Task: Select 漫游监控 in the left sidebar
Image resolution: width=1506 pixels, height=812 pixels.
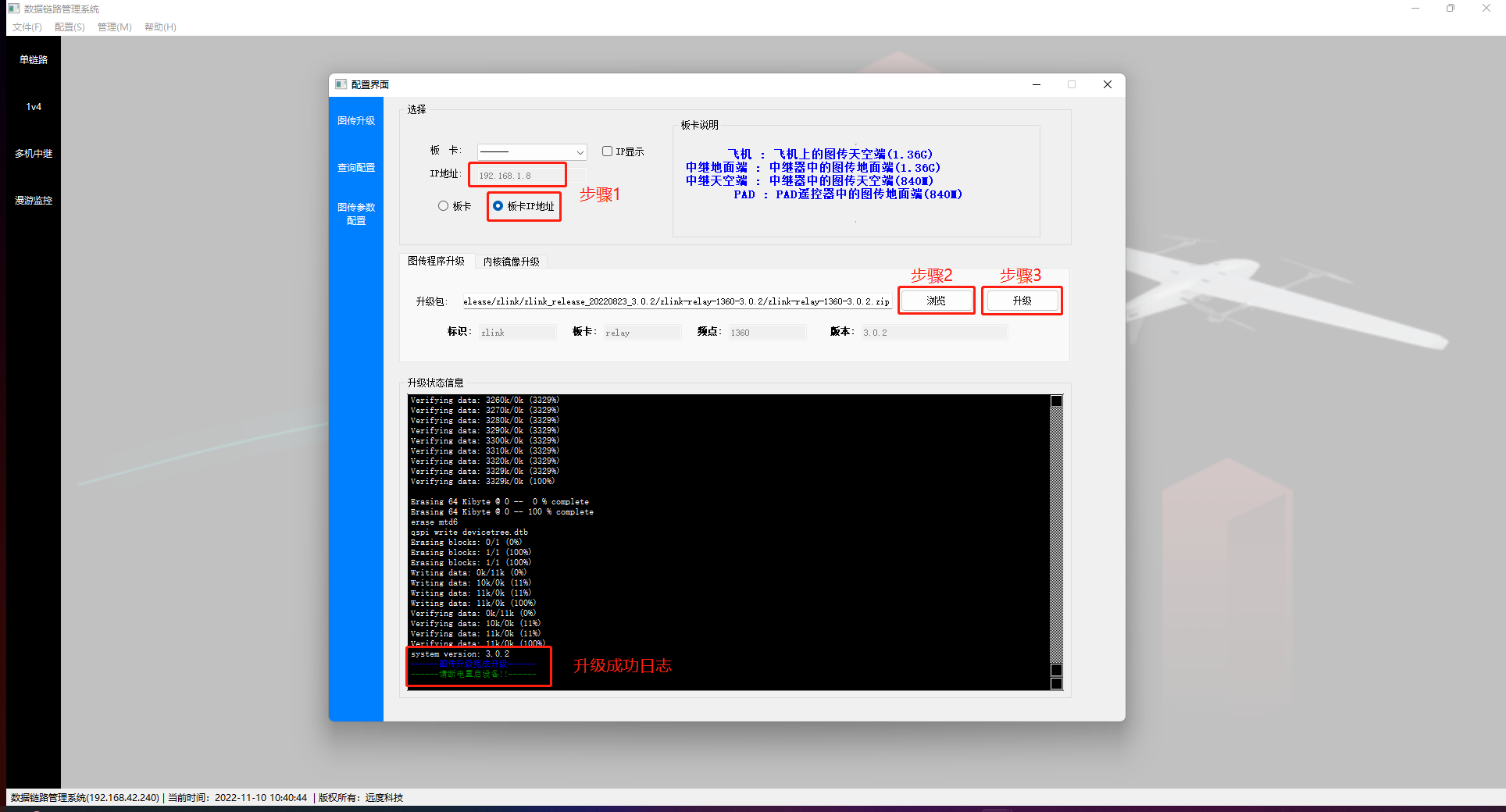Action: tap(34, 200)
